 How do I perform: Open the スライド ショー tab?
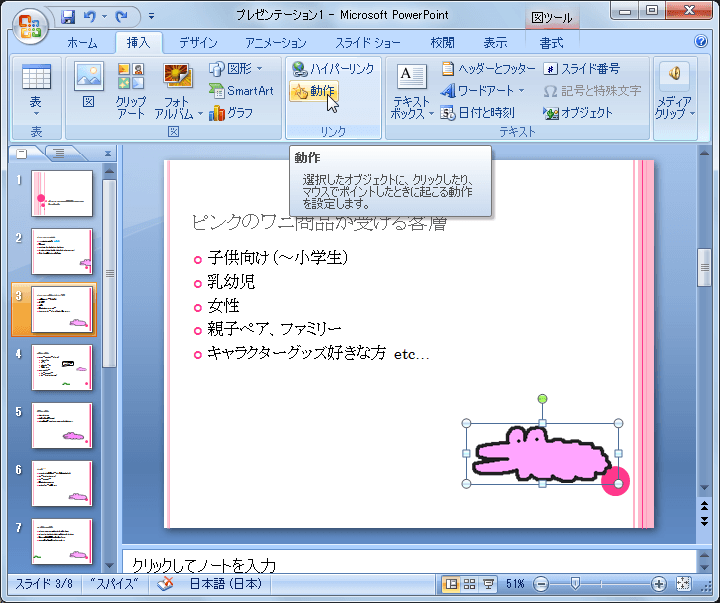coord(367,43)
